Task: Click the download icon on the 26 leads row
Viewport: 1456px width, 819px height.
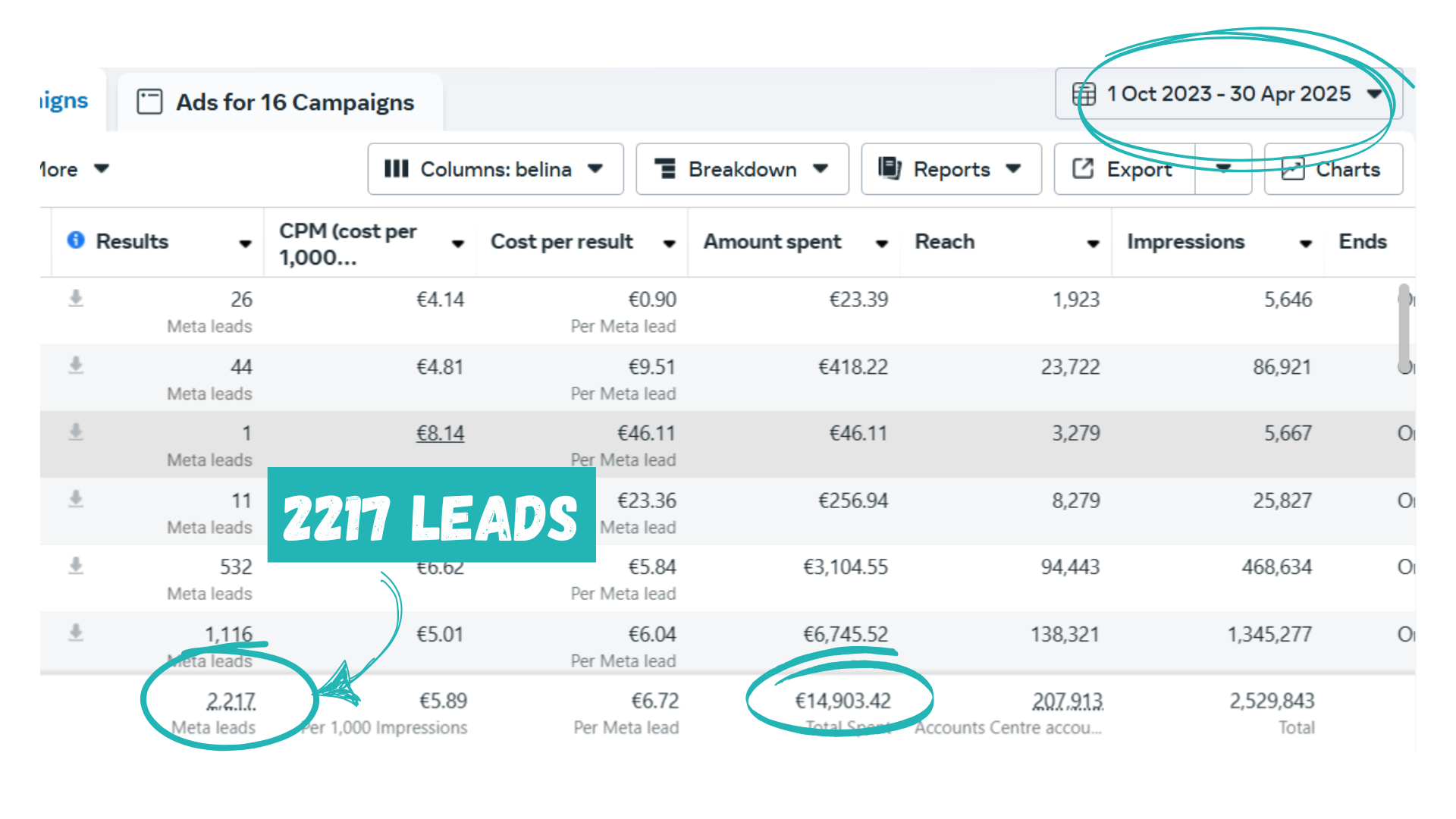Action: [x=76, y=298]
